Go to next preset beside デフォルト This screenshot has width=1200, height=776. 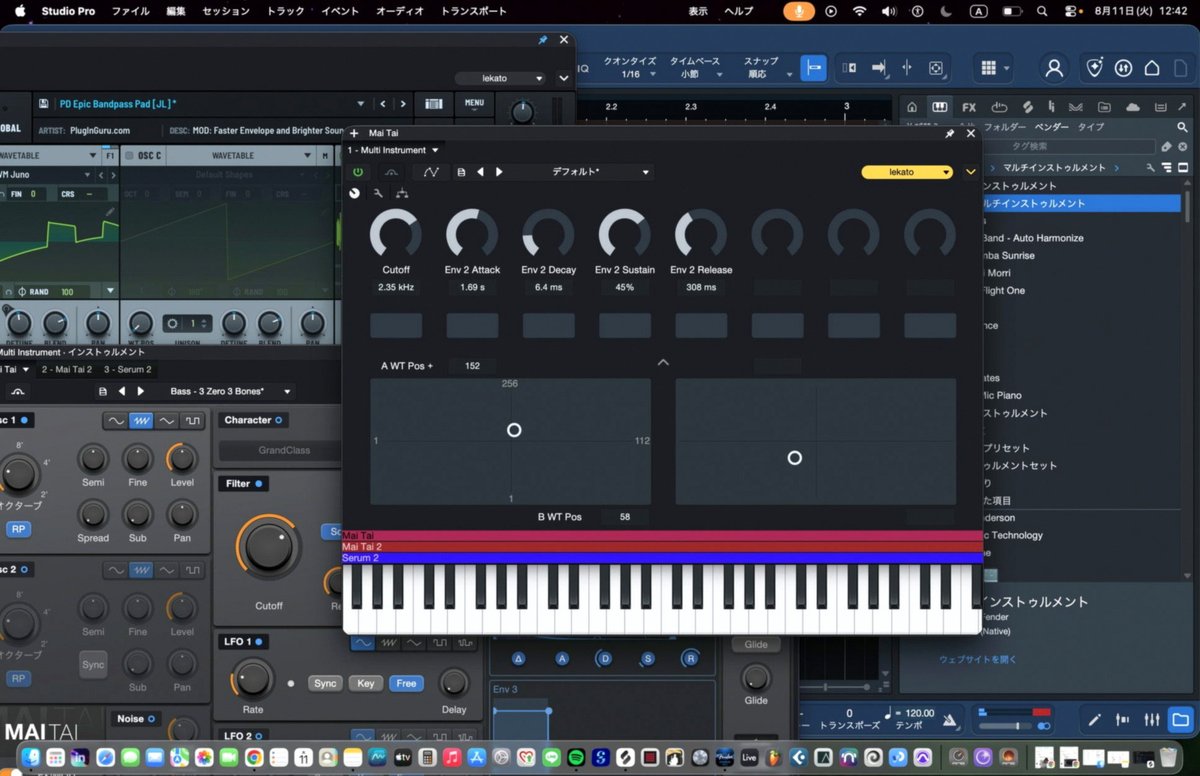pyautogui.click(x=499, y=172)
